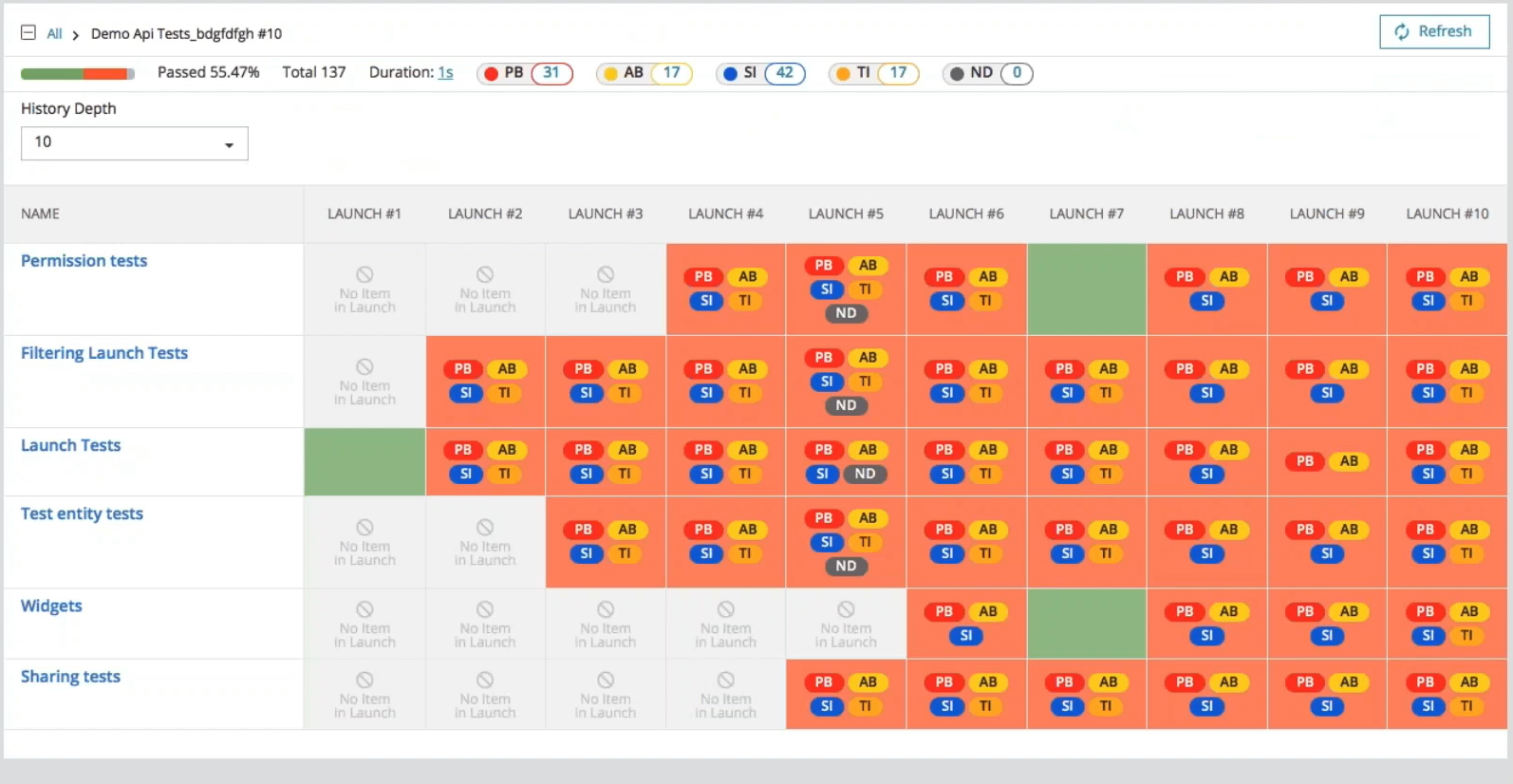Viewport: 1513px width, 784px height.
Task: Click the SI defect counter 42
Action: 784,73
